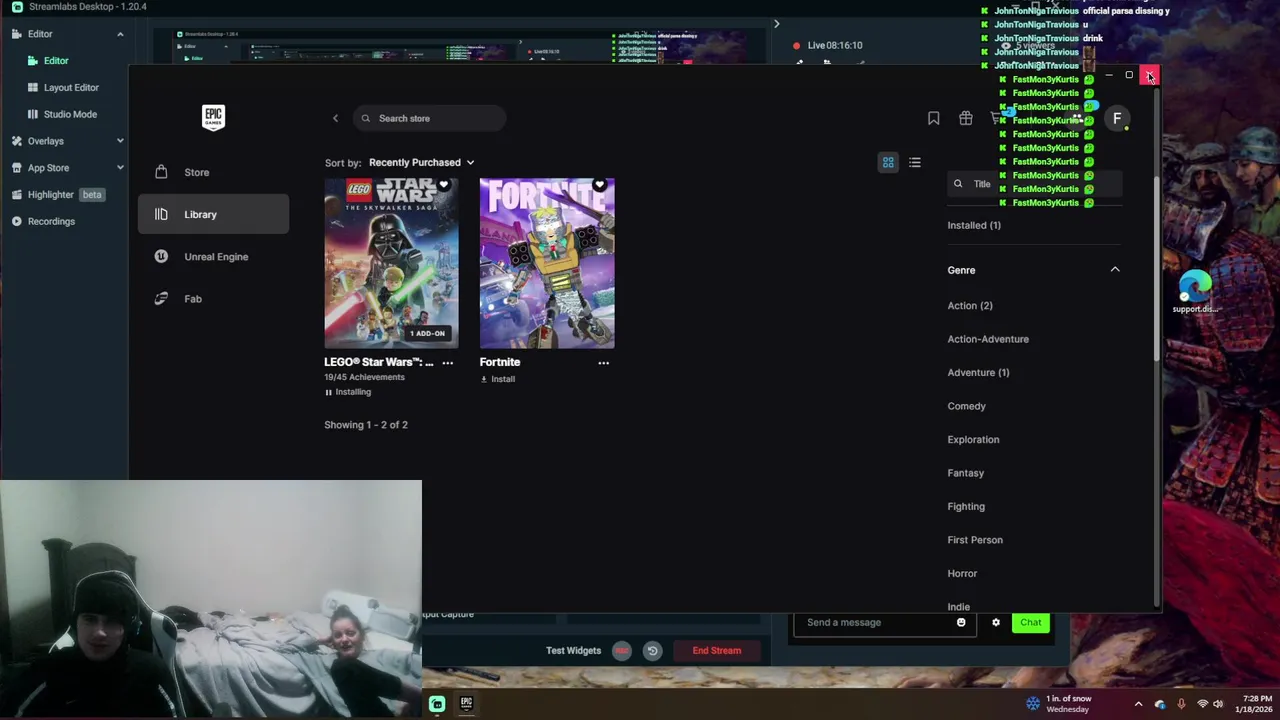Filter by Action-Adventure genre
Image resolution: width=1280 pixels, height=720 pixels.
tap(988, 339)
